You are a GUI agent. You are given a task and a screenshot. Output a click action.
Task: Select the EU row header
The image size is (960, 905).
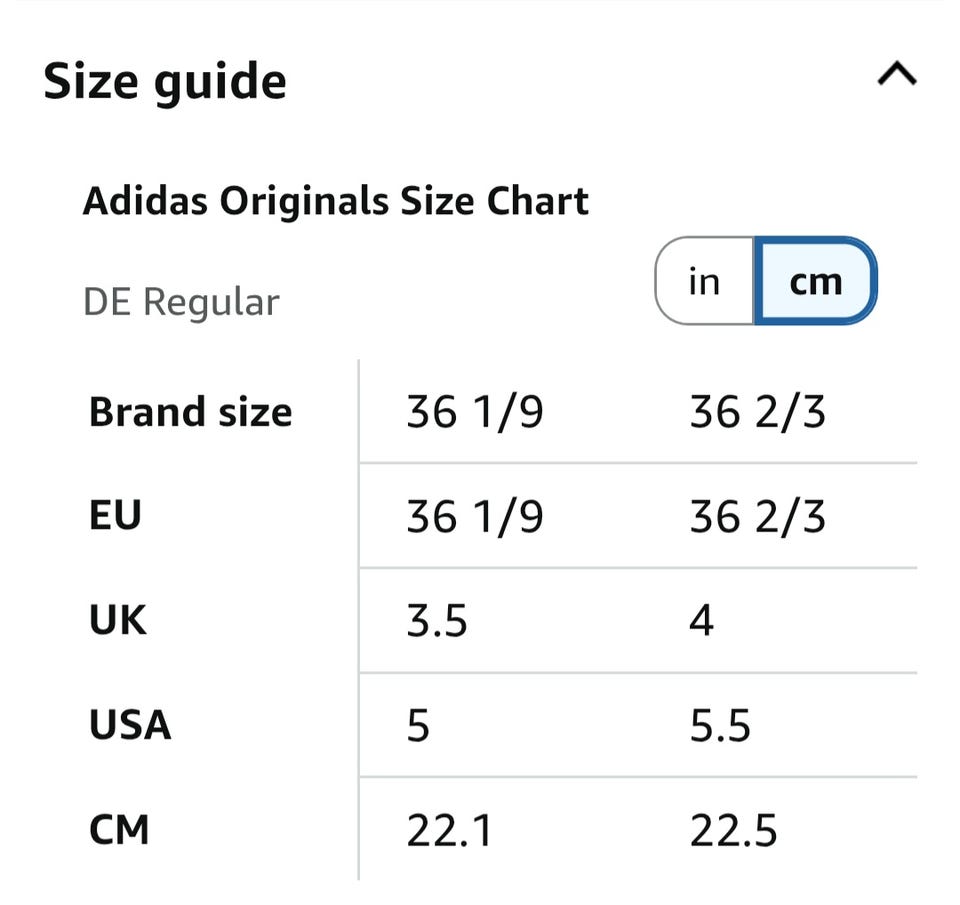click(115, 516)
